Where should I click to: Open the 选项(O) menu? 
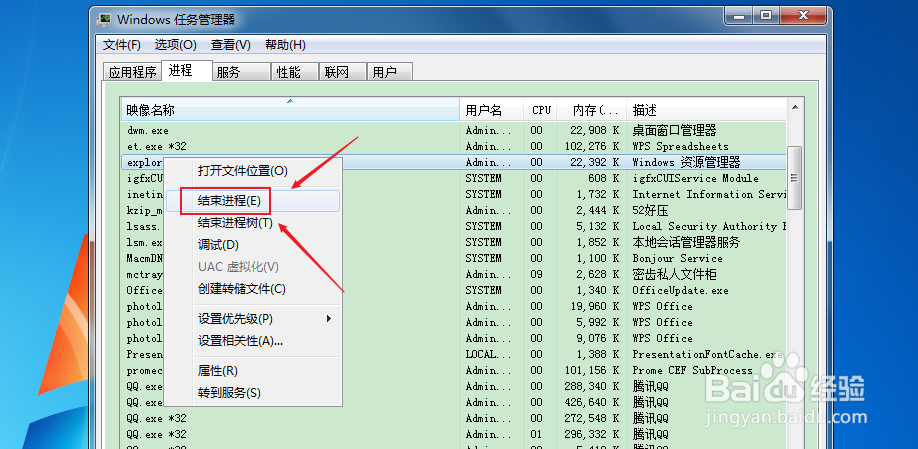click(175, 44)
